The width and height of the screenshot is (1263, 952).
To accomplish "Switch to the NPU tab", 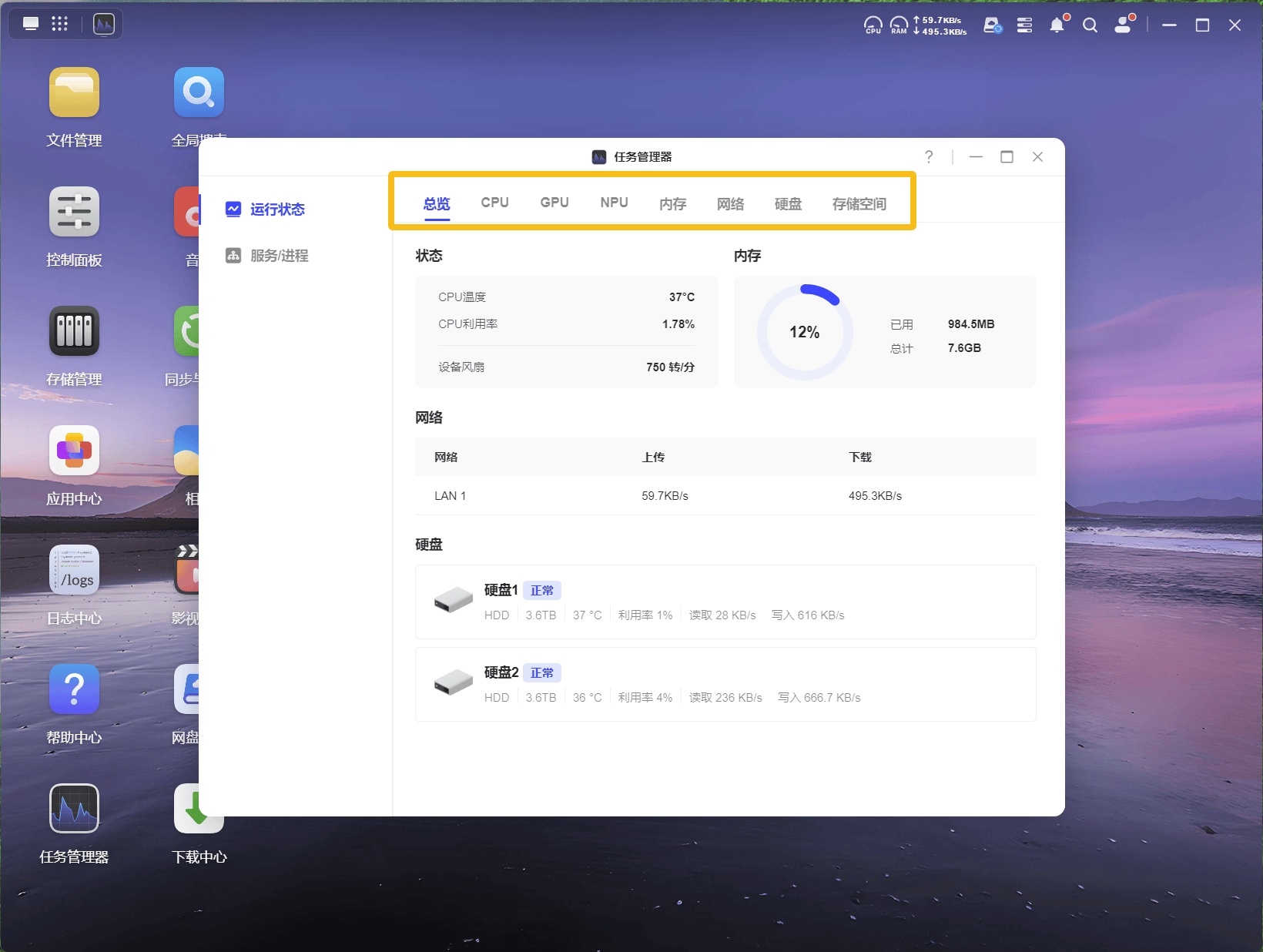I will (615, 203).
